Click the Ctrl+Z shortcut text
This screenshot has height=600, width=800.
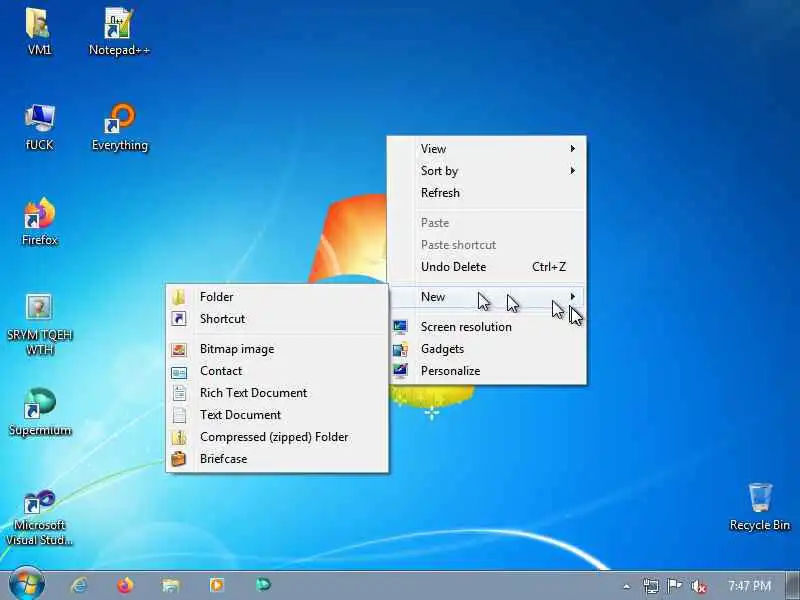549,267
